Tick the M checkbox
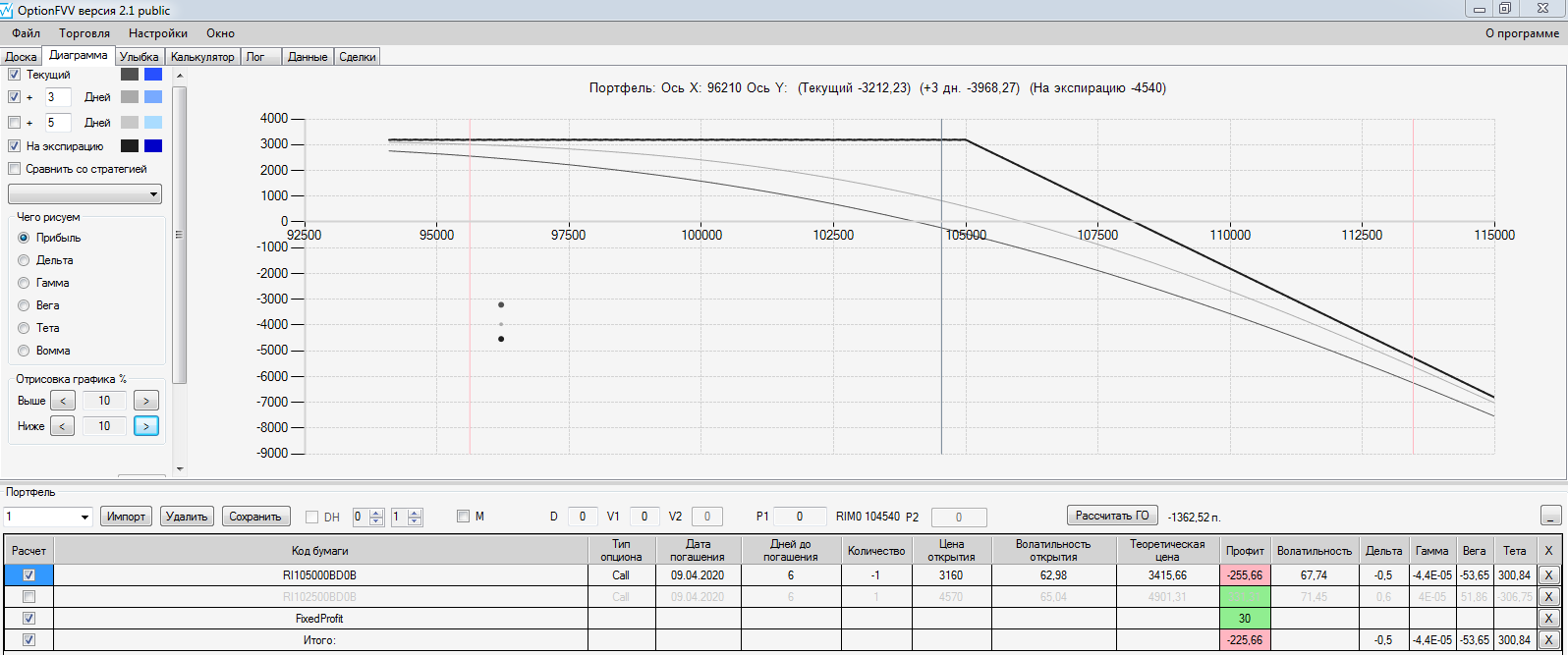 coord(464,517)
